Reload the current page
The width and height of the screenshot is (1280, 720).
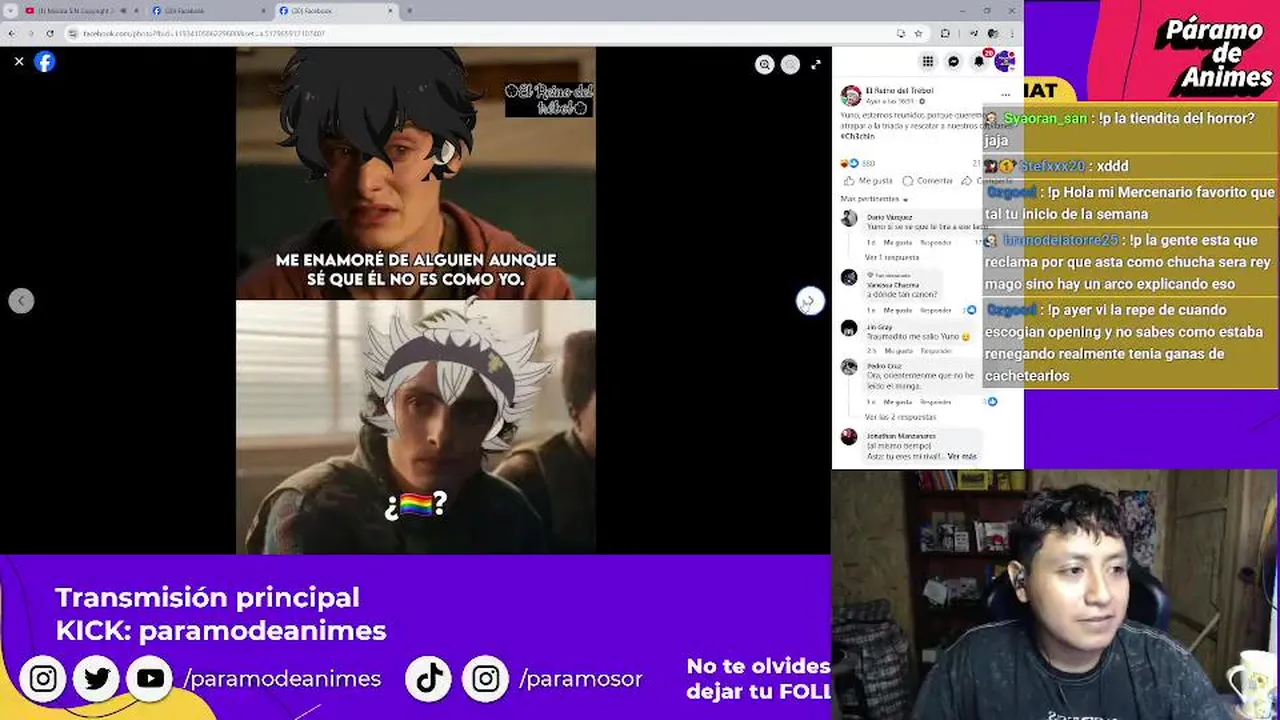click(x=50, y=33)
